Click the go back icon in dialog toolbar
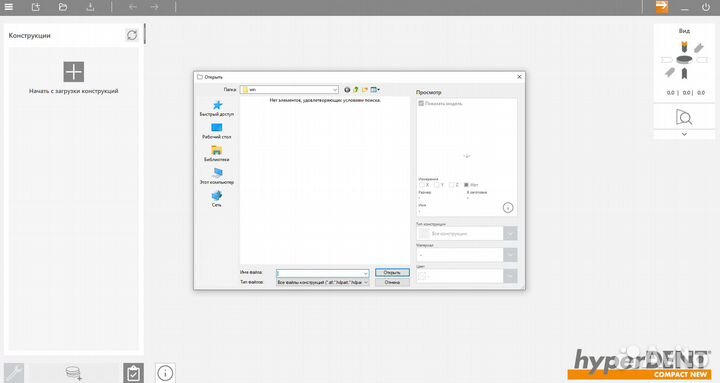The height and width of the screenshot is (383, 720). point(347,90)
